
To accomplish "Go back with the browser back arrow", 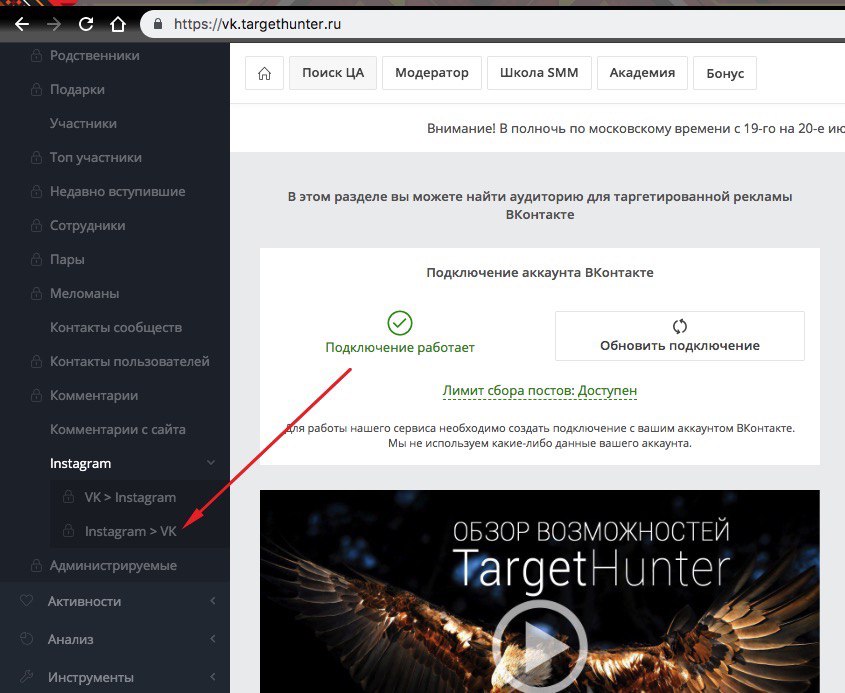I will pyautogui.click(x=22, y=24).
